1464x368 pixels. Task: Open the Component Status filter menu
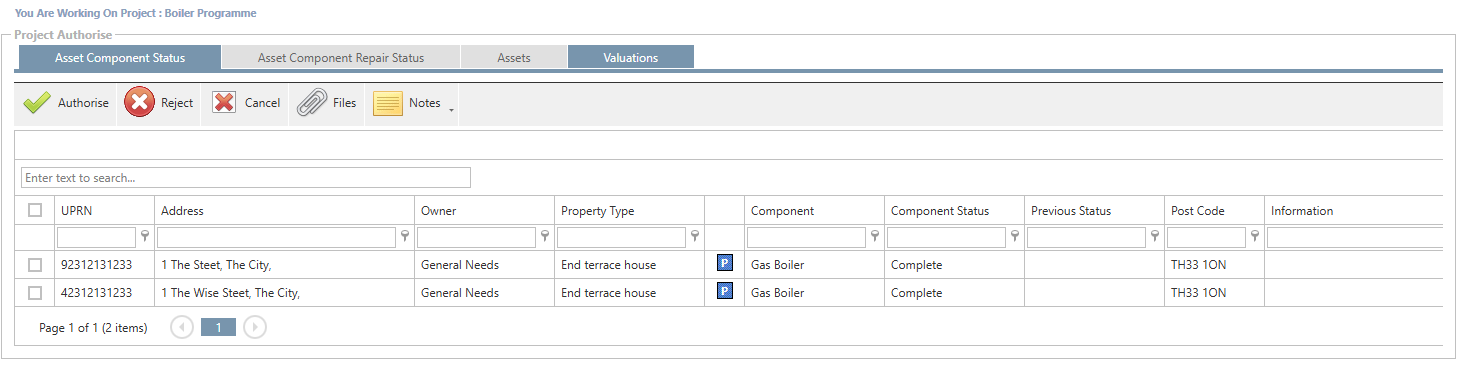tap(1015, 237)
